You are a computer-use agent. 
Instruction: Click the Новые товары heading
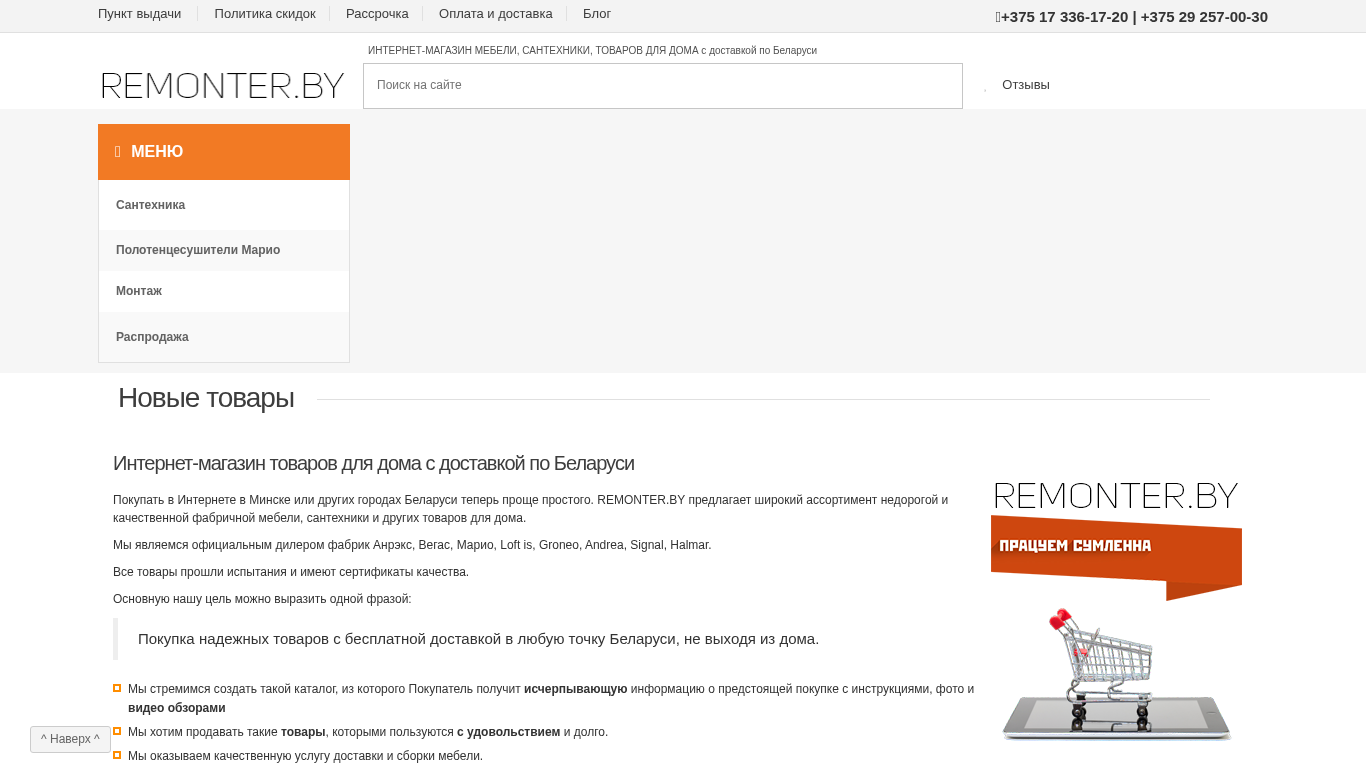pos(206,398)
